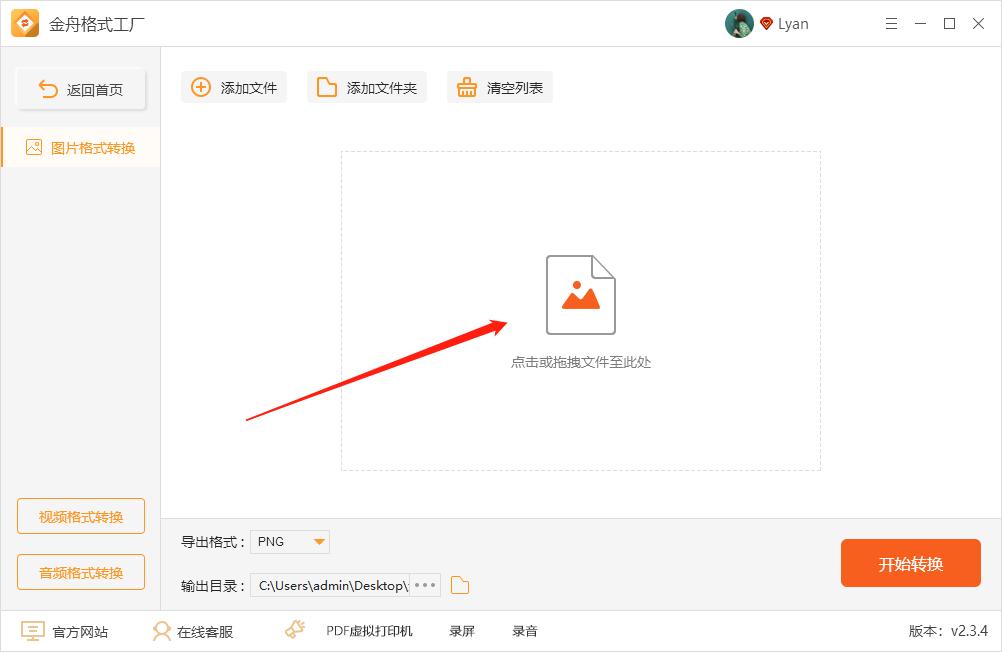Click the VIP badge next to the avatar

(x=765, y=23)
